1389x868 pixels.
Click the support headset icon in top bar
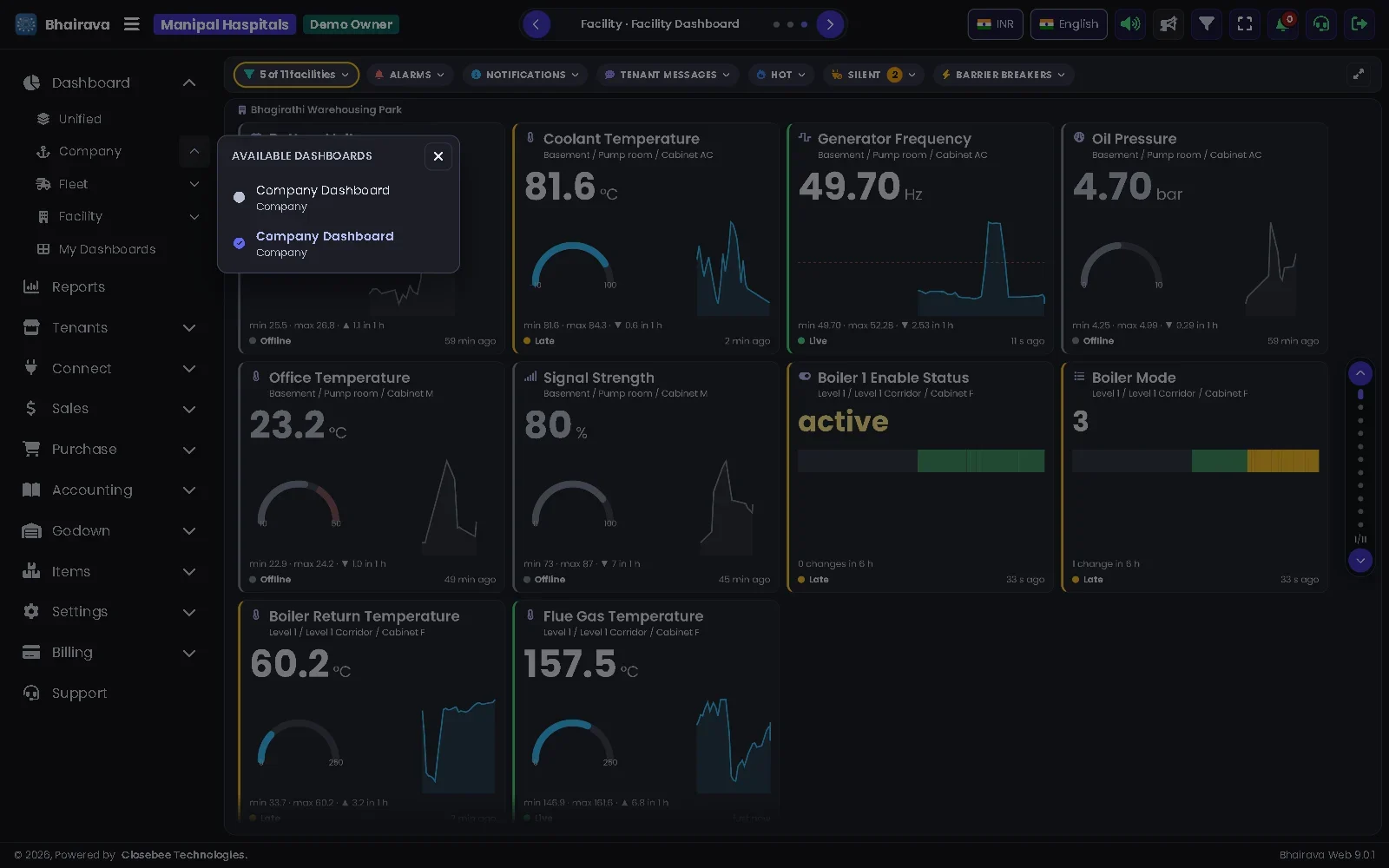[x=1321, y=24]
